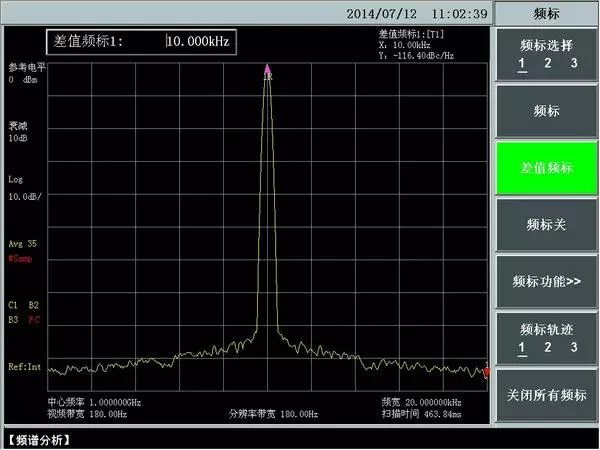Click the red delta marker on the trace's right edge
The height and width of the screenshot is (450, 600).
point(487,372)
